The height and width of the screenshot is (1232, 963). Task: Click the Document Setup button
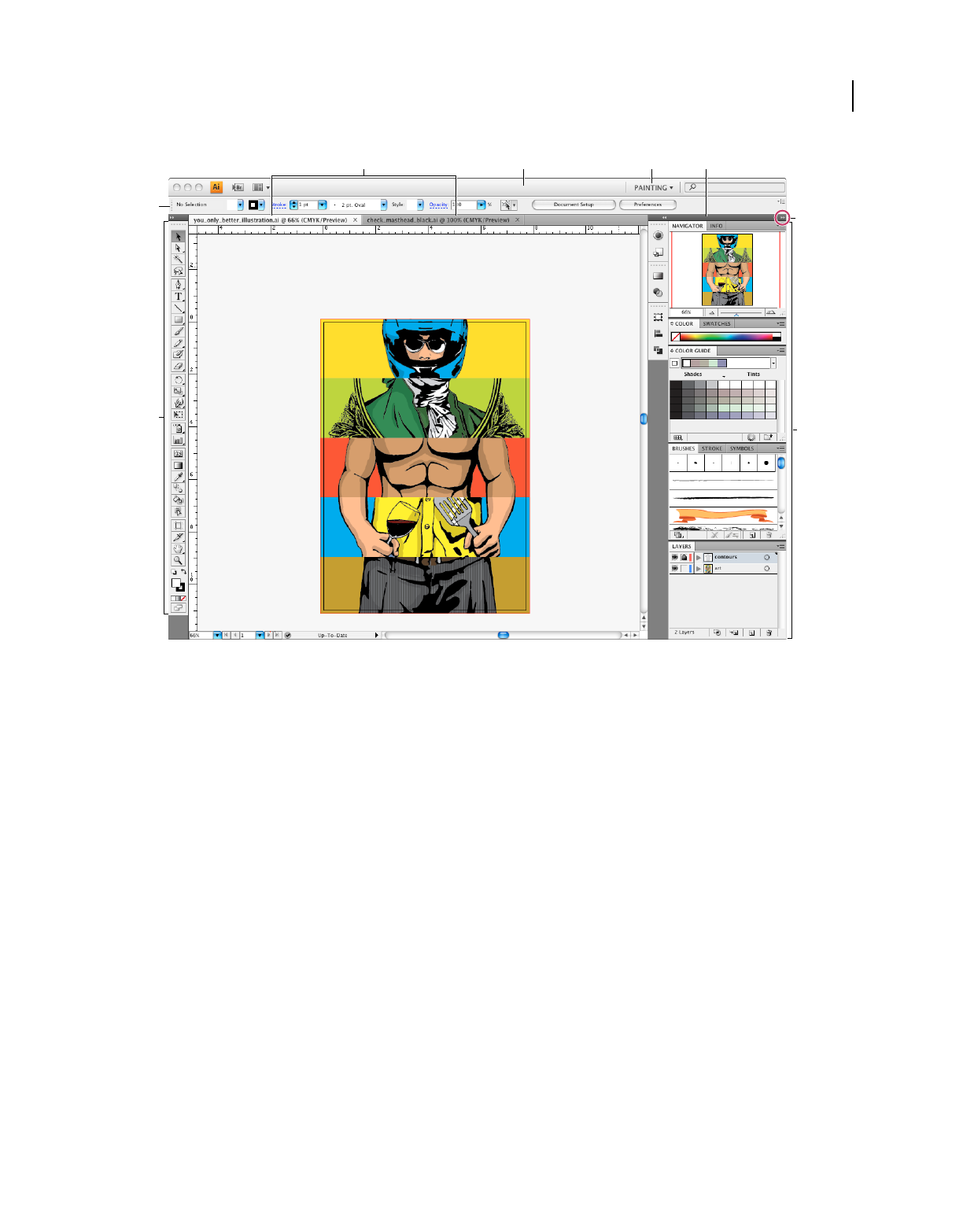click(x=574, y=205)
